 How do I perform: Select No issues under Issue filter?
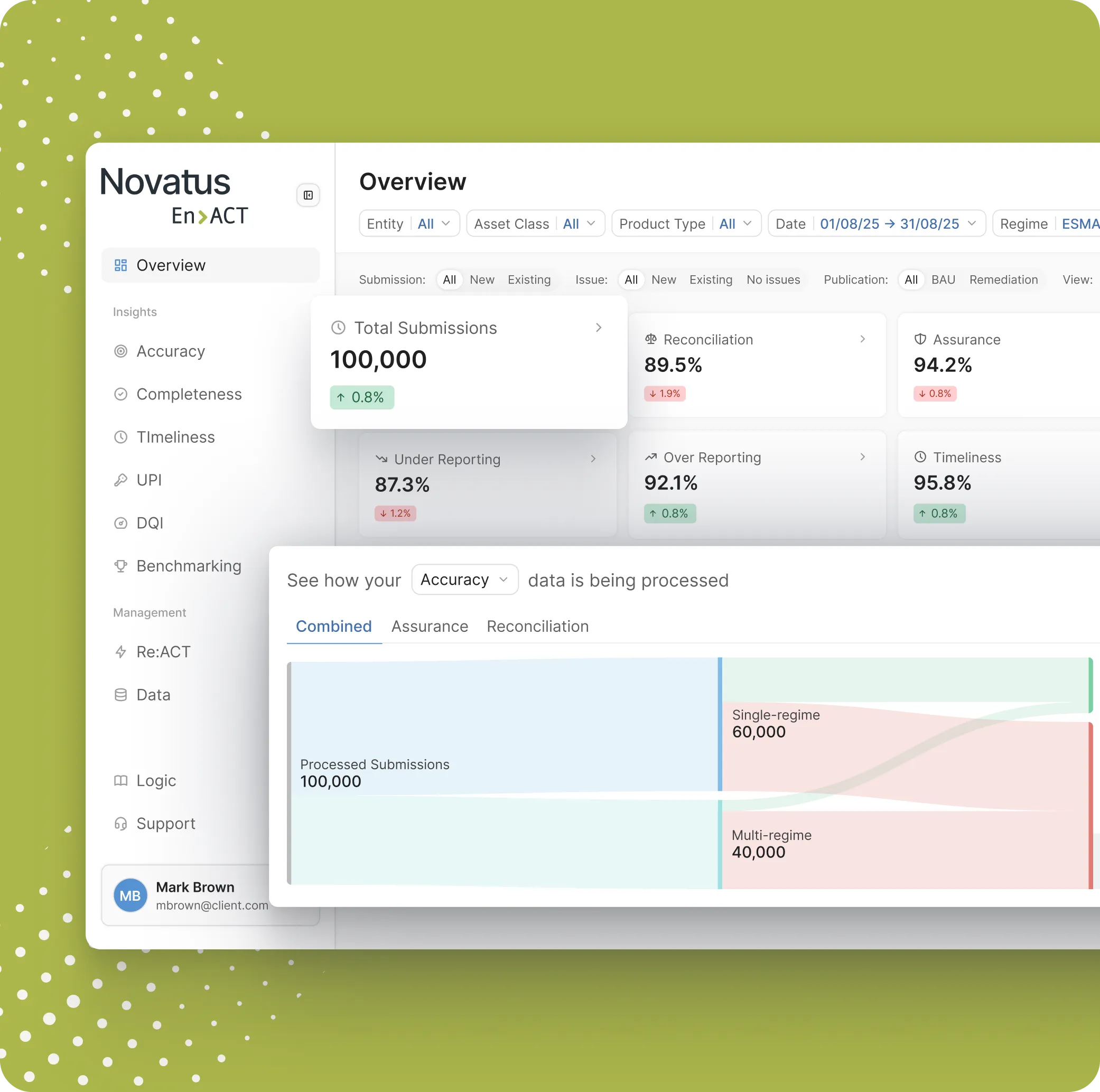pos(772,279)
